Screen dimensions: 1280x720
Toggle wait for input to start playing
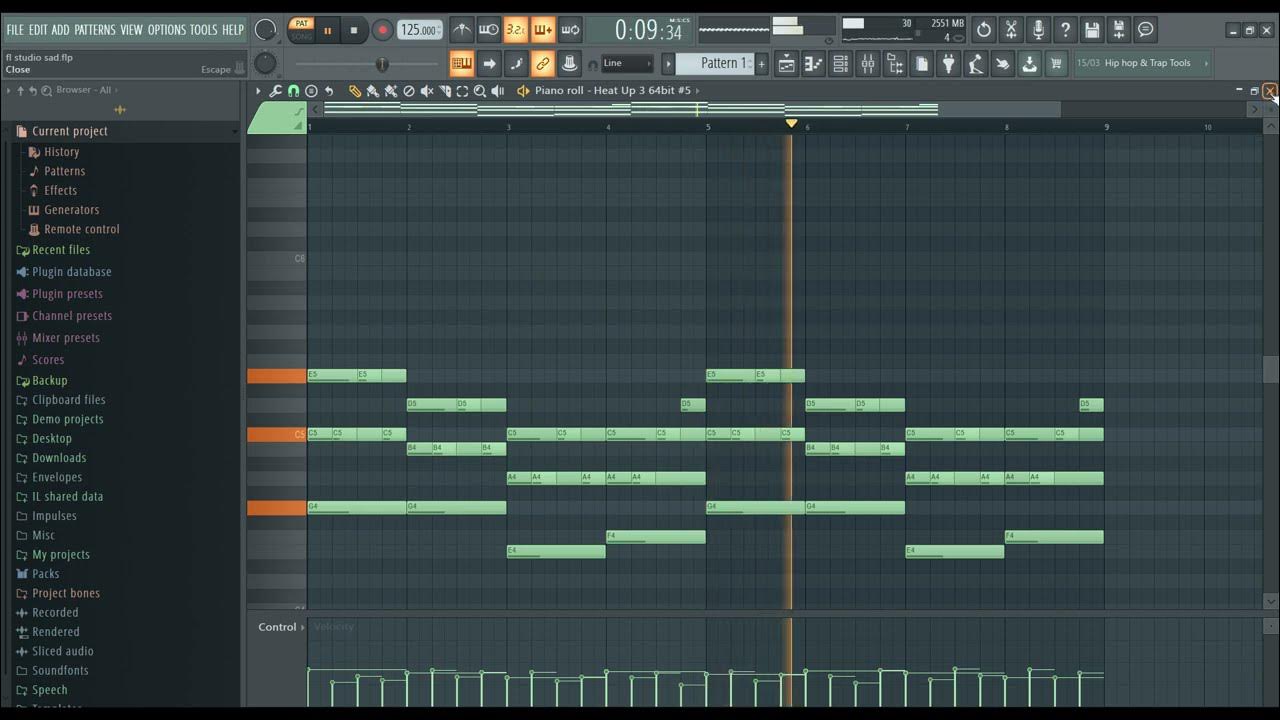point(488,30)
